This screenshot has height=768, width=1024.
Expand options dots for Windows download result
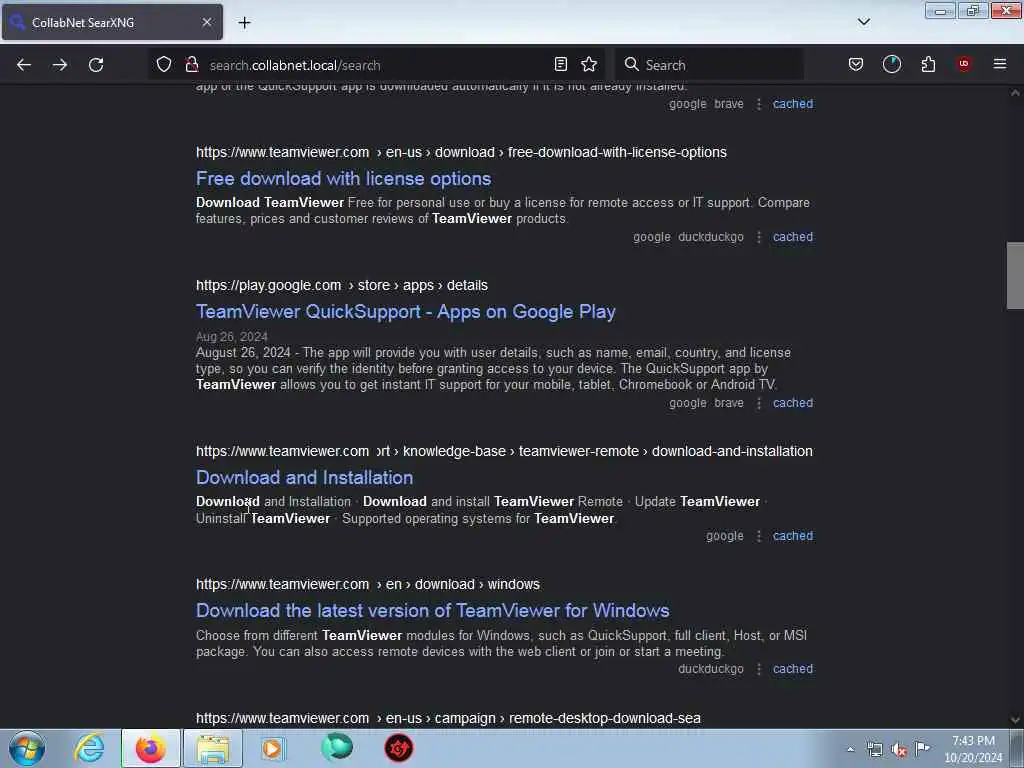759,669
